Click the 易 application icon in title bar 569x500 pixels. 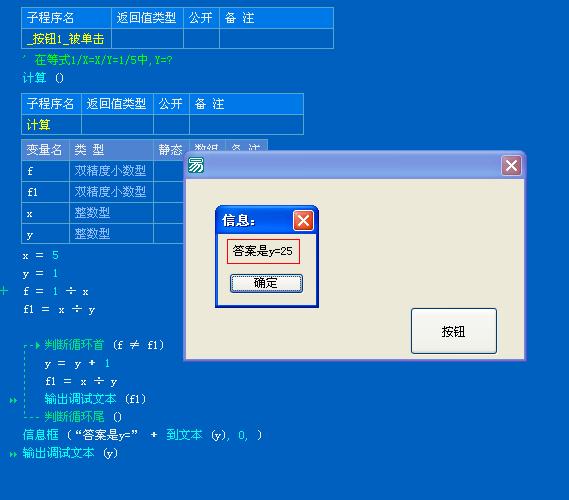(x=196, y=165)
